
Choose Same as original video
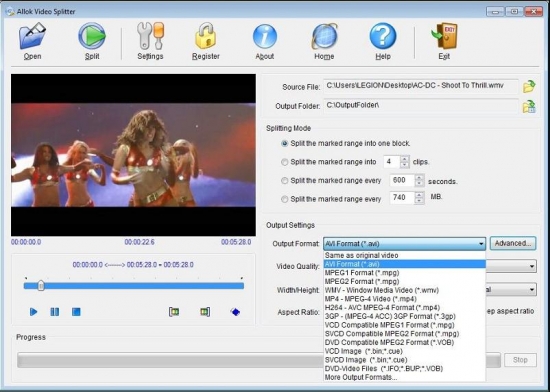click(404, 256)
